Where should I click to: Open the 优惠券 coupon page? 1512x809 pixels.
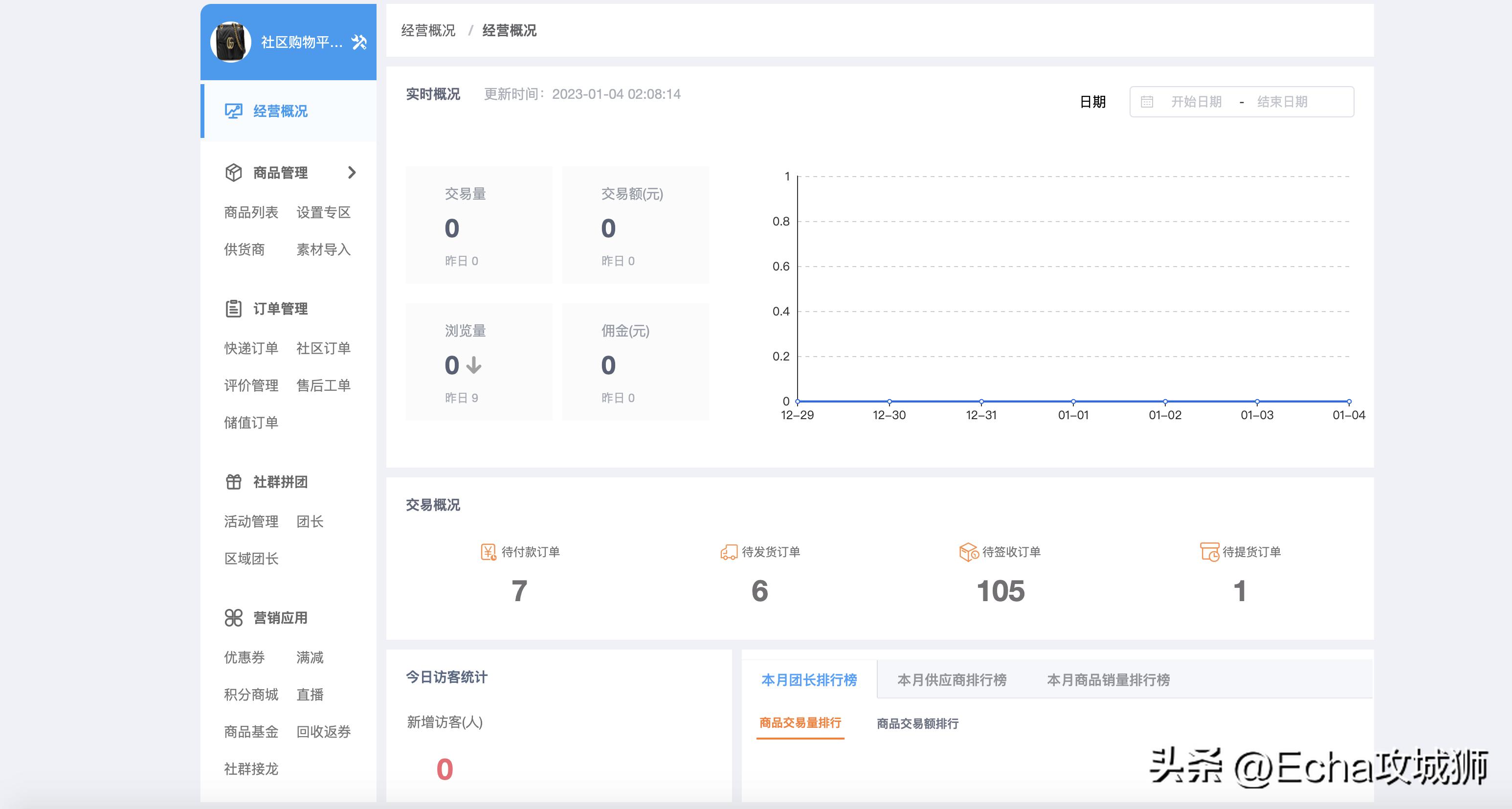click(x=244, y=657)
